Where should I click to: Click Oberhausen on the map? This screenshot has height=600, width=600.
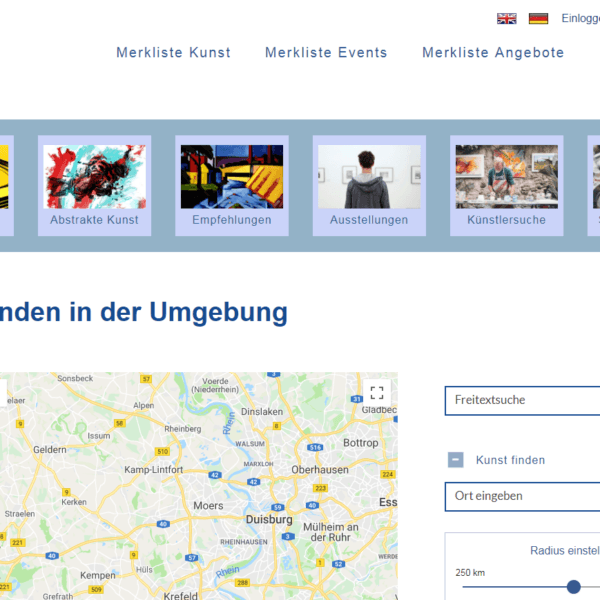tap(320, 470)
